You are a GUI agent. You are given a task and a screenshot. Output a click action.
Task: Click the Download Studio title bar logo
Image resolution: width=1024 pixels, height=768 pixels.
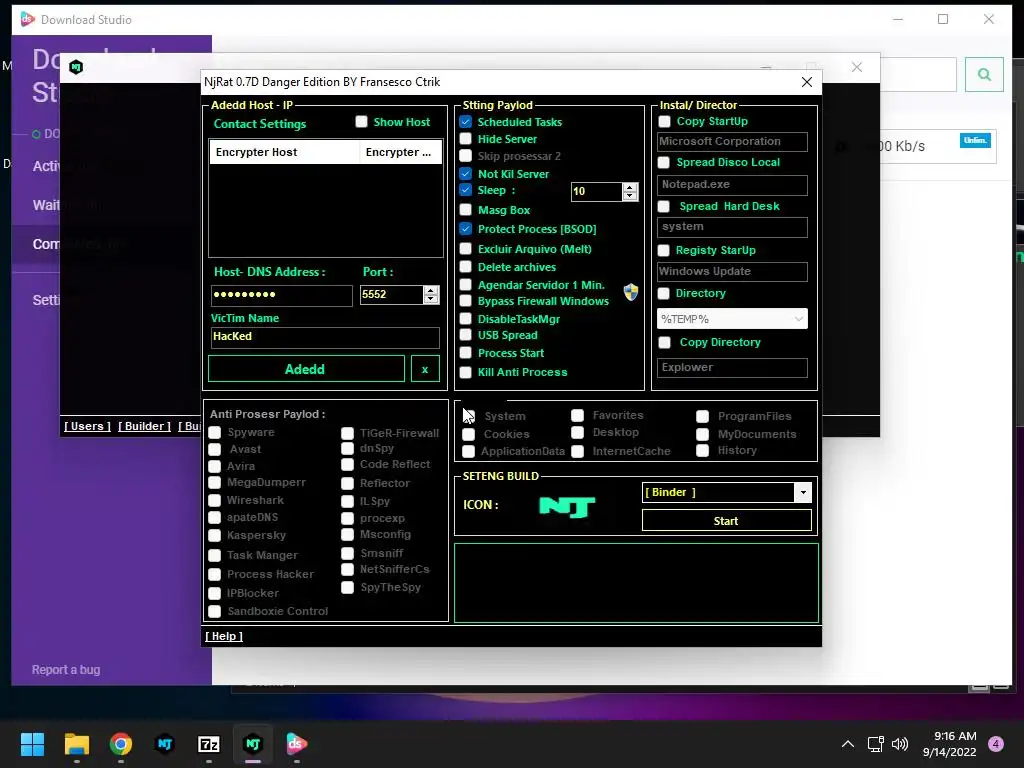click(x=27, y=19)
